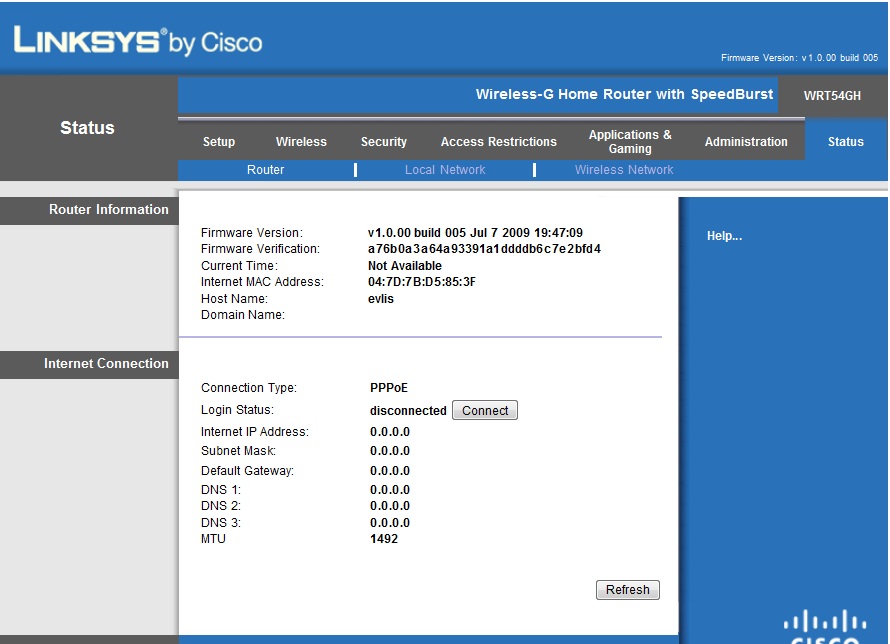The image size is (890, 644).
Task: Go to Access Restrictions tab
Action: (x=498, y=142)
